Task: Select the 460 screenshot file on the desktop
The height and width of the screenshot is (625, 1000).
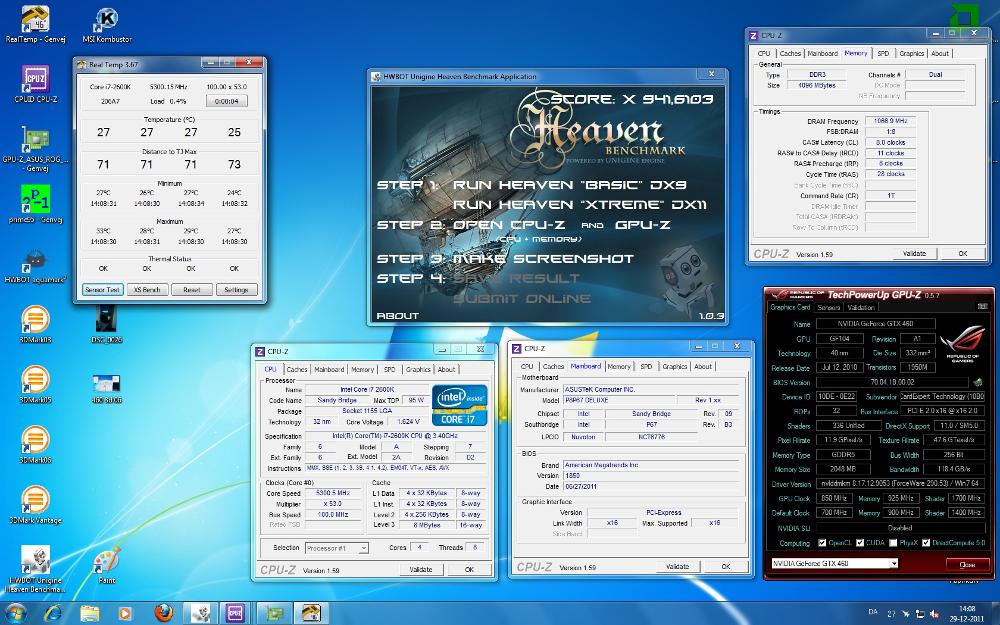Action: click(106, 388)
